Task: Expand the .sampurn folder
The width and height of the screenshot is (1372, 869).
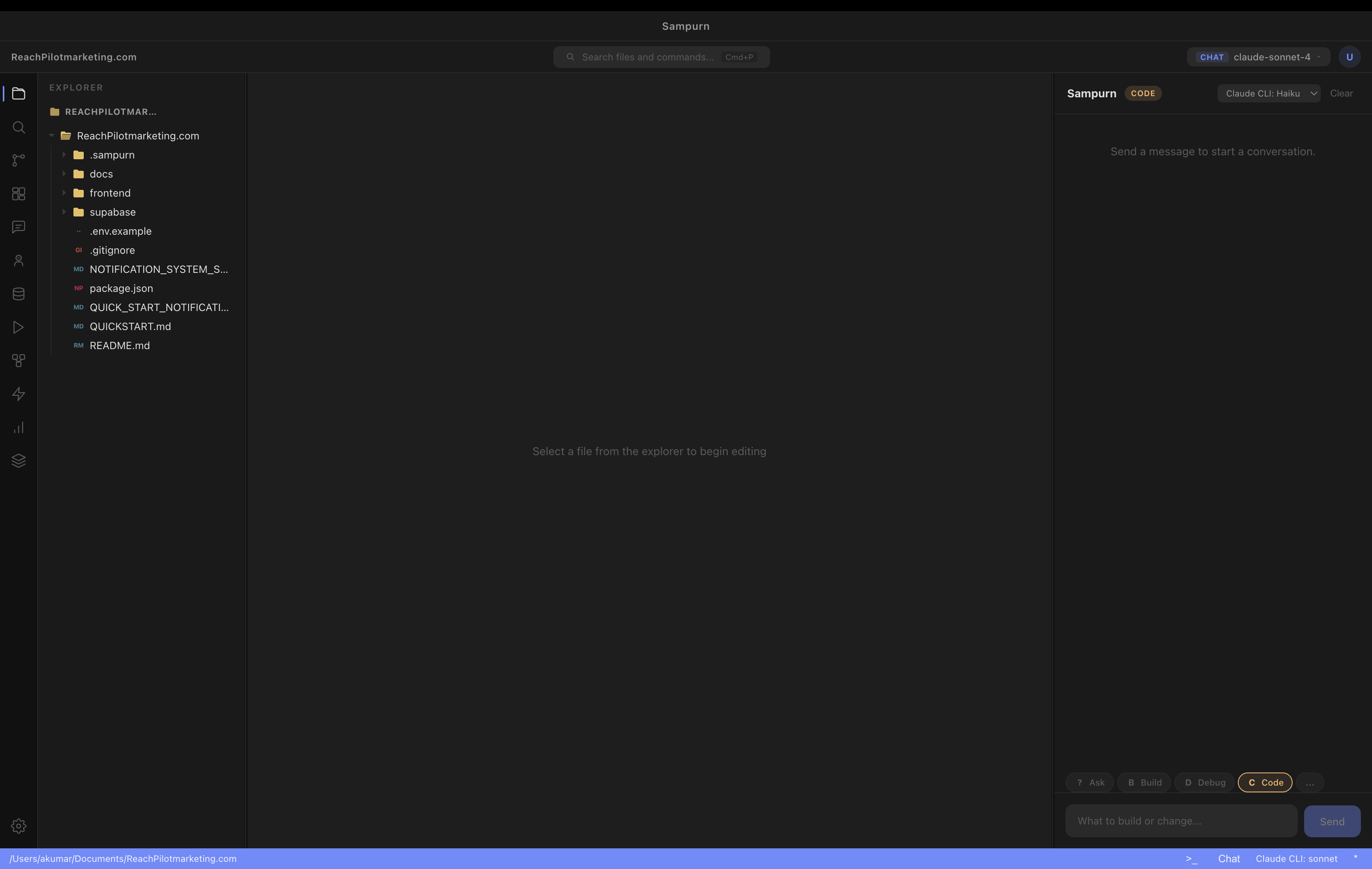Action: tap(64, 155)
